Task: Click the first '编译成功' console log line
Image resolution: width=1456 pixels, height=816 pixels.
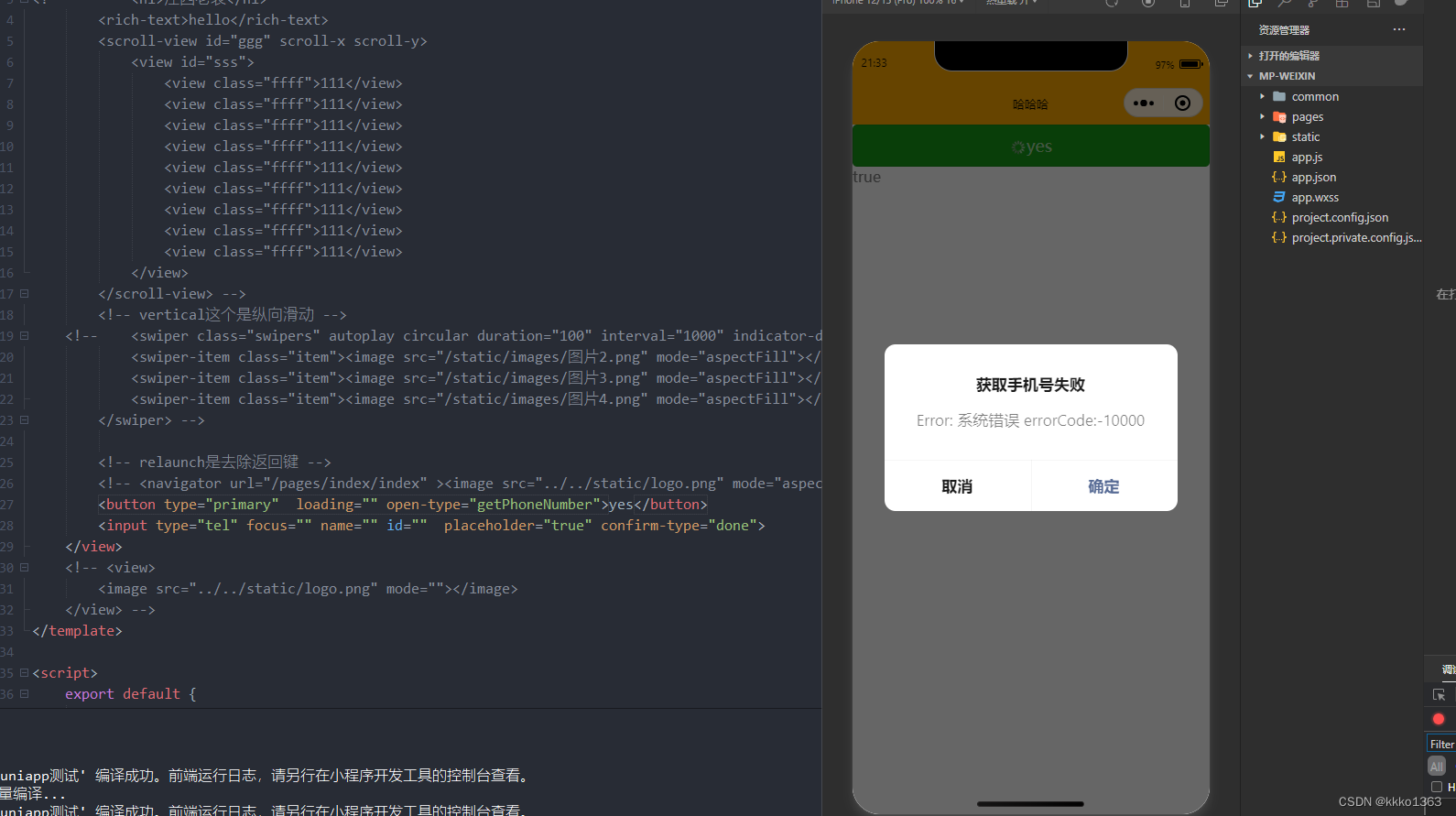Action: tap(265, 776)
